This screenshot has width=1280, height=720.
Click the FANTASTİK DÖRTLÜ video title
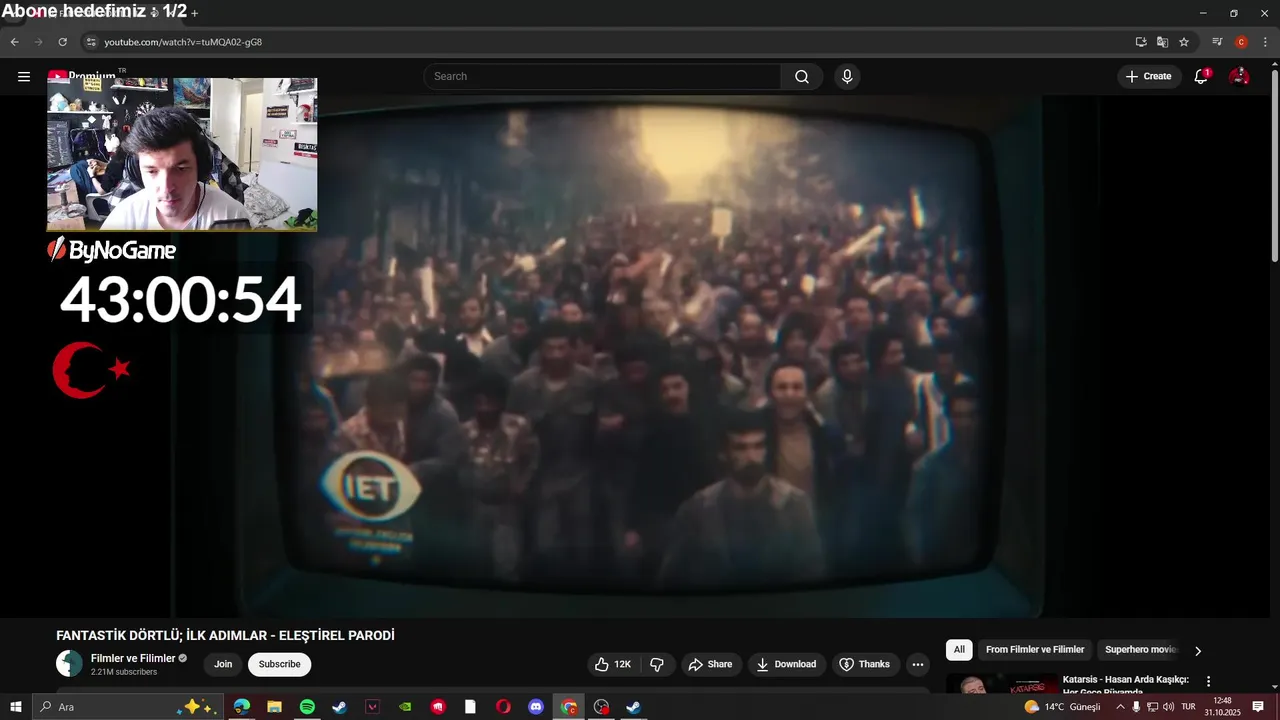[225, 636]
